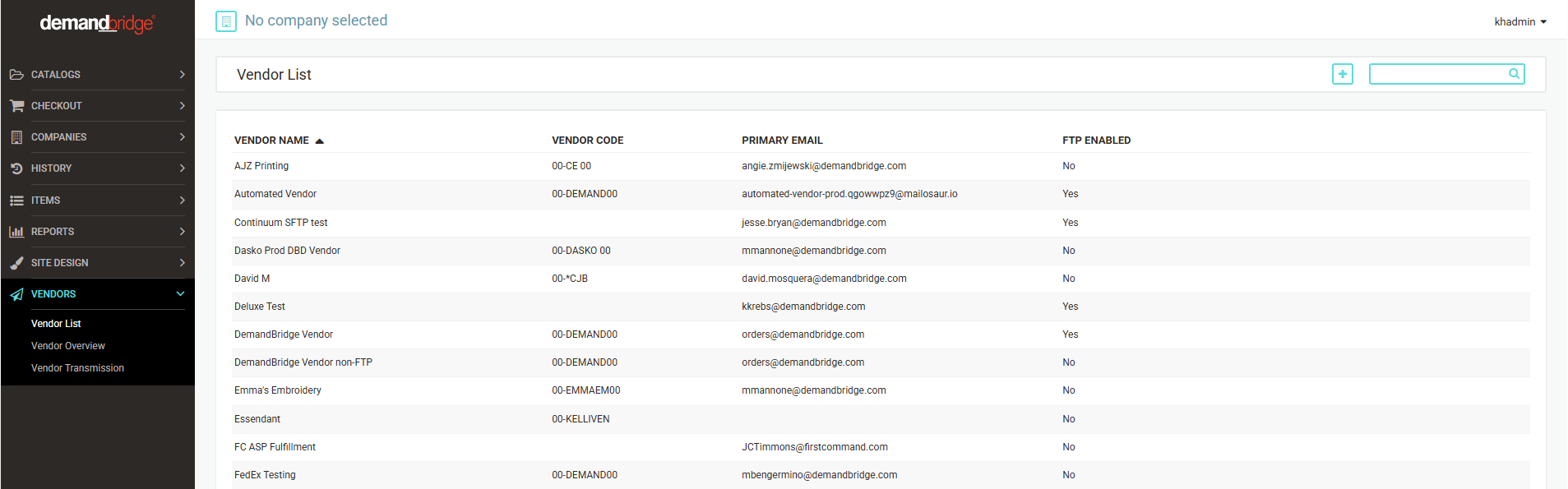Click the vendor search input field
Screen dimensions: 1568x489
(x=1446, y=74)
